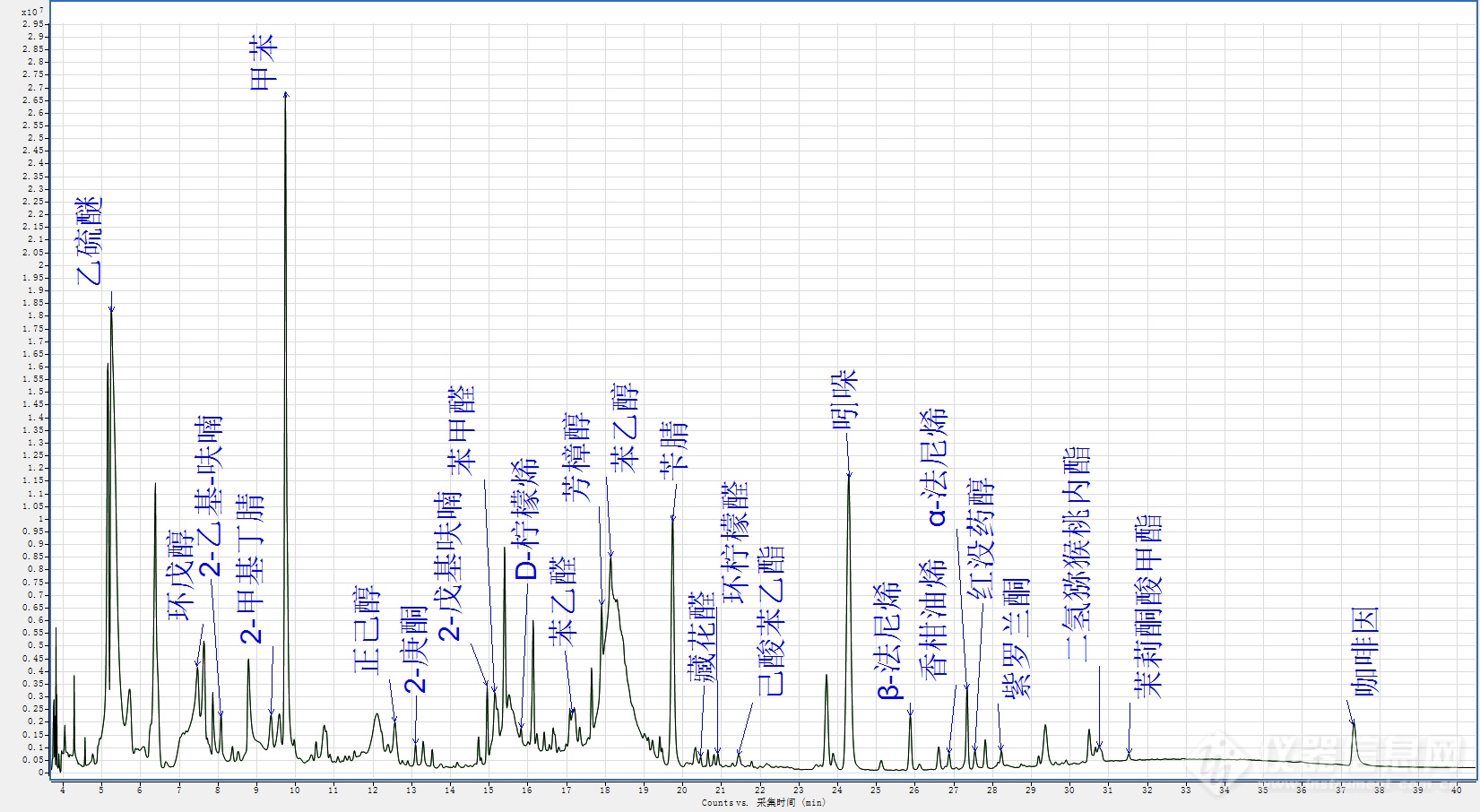Click the 乙硫醚 peak label
Image resolution: width=1480 pixels, height=812 pixels.
coord(90,241)
